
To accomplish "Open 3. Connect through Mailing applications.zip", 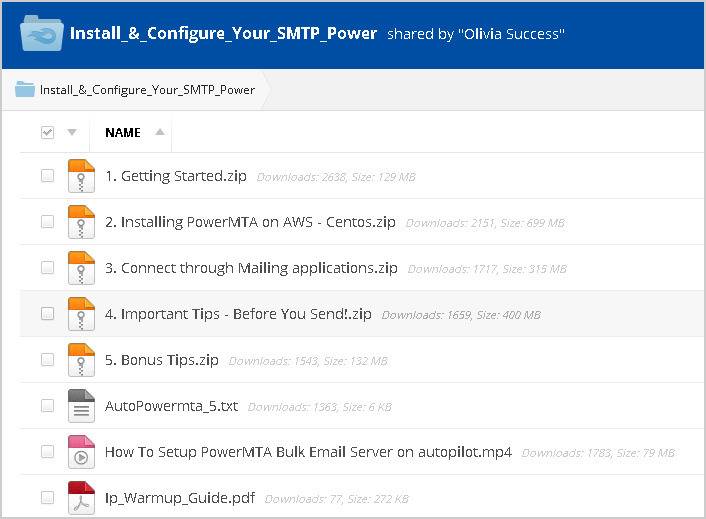I will 251,268.
